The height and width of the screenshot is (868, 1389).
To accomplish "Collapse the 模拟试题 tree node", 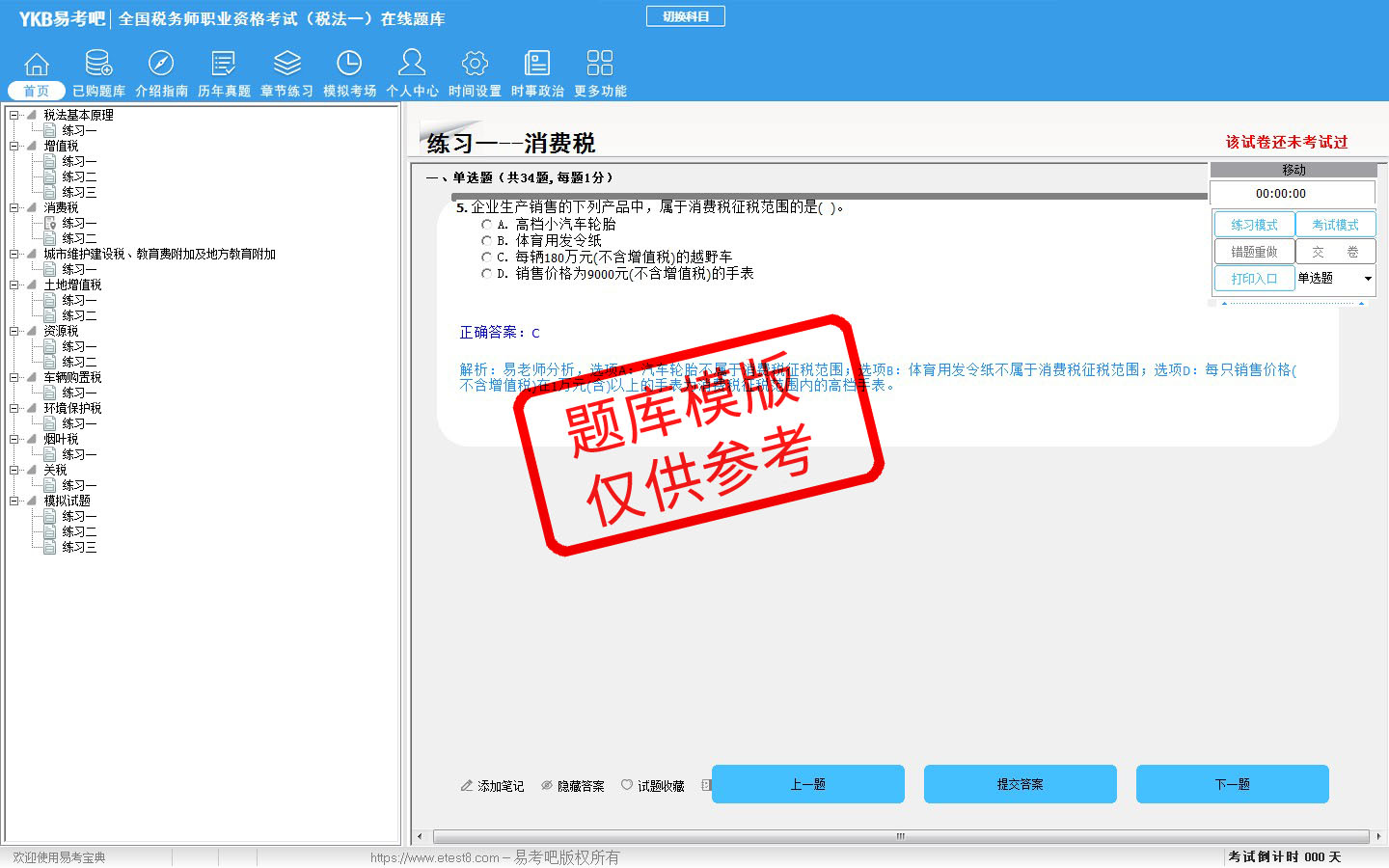I will [14, 502].
